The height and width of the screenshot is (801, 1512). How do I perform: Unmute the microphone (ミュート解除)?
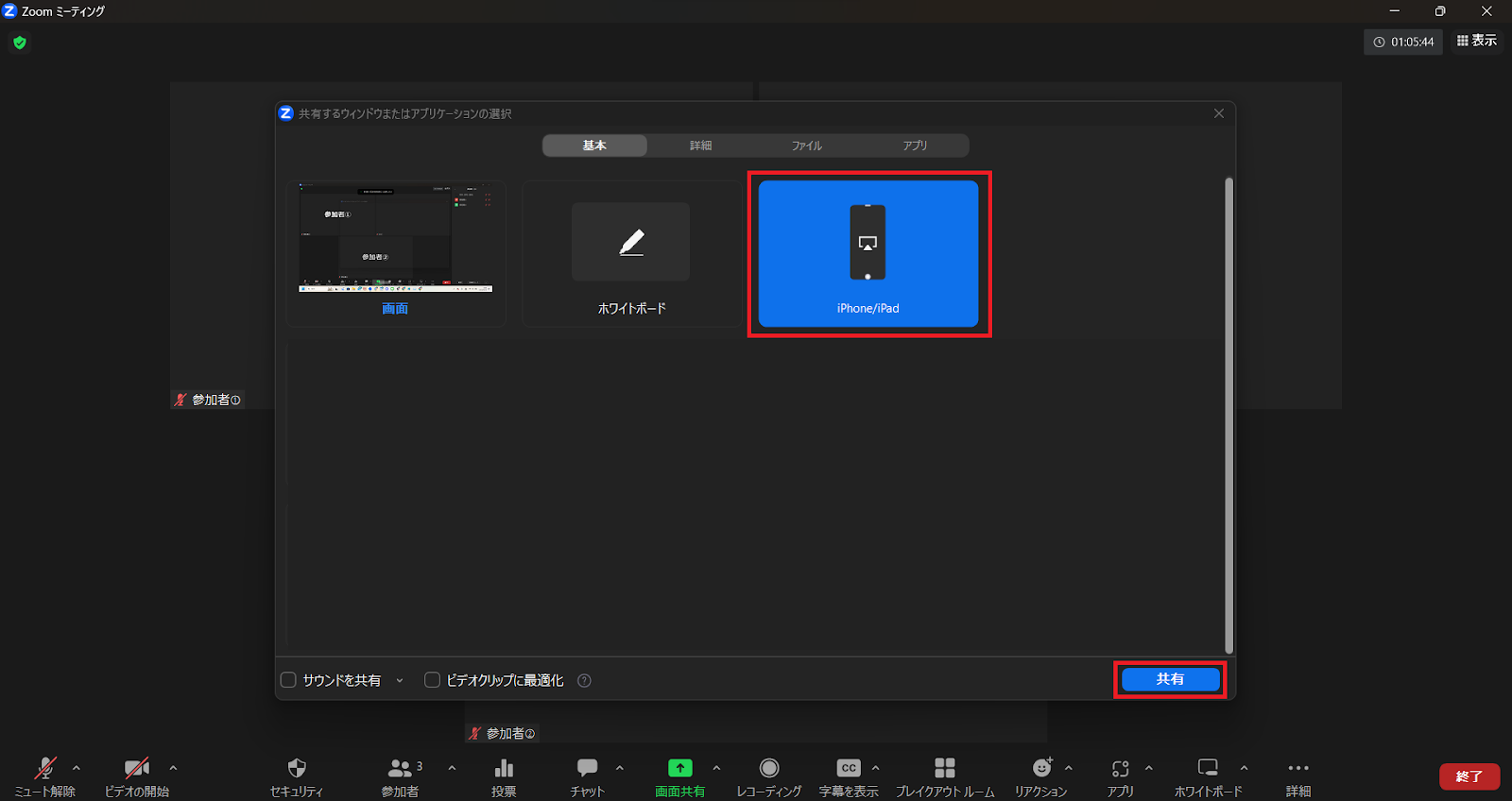(44, 769)
